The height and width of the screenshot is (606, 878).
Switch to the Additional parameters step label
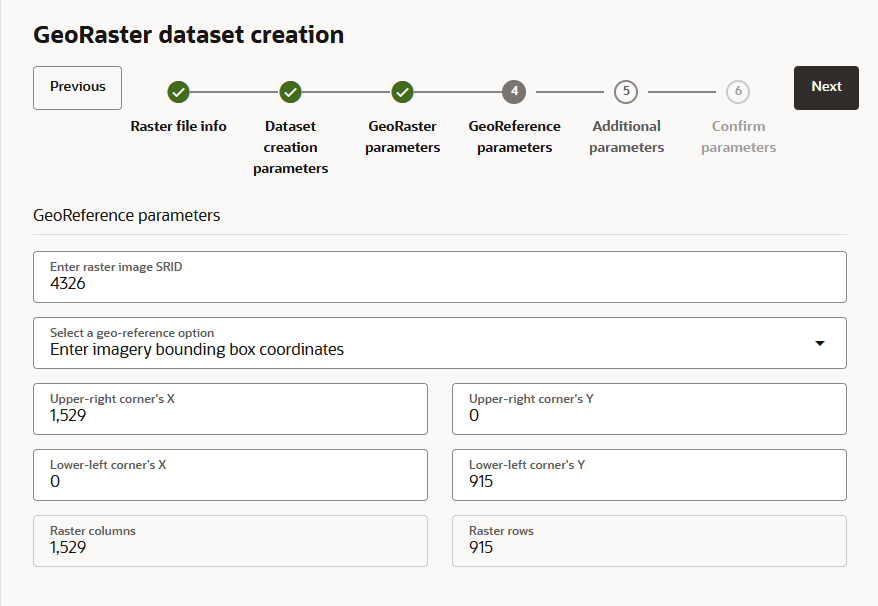(625, 136)
